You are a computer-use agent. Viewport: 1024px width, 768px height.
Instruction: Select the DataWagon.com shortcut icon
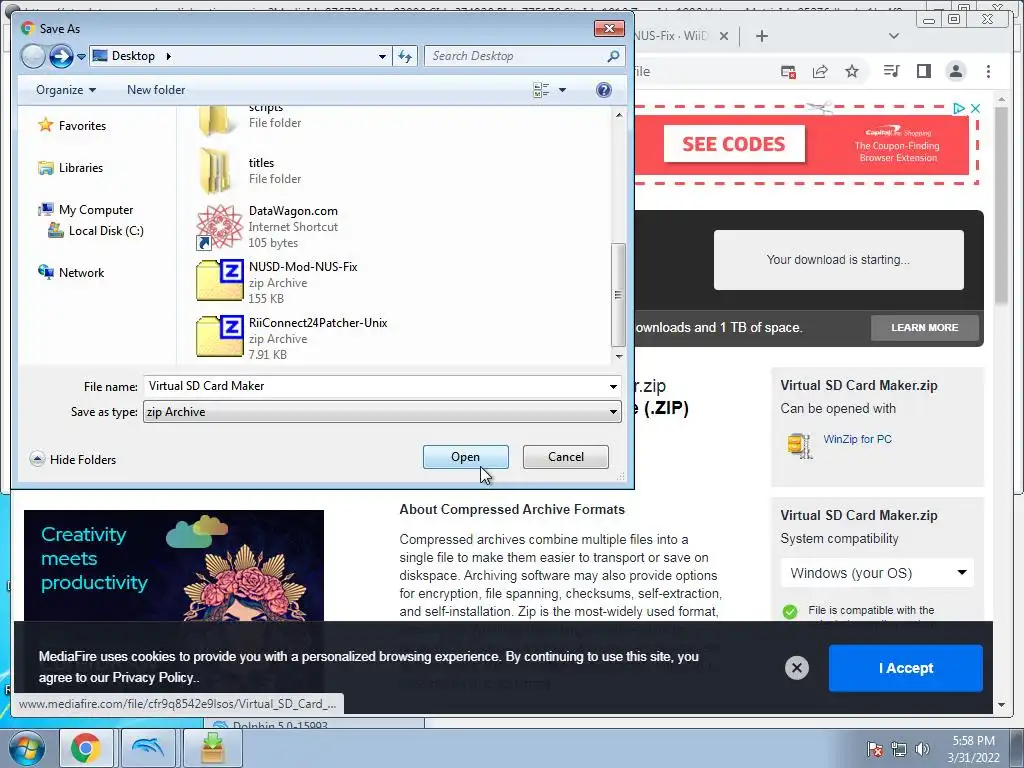click(x=219, y=227)
